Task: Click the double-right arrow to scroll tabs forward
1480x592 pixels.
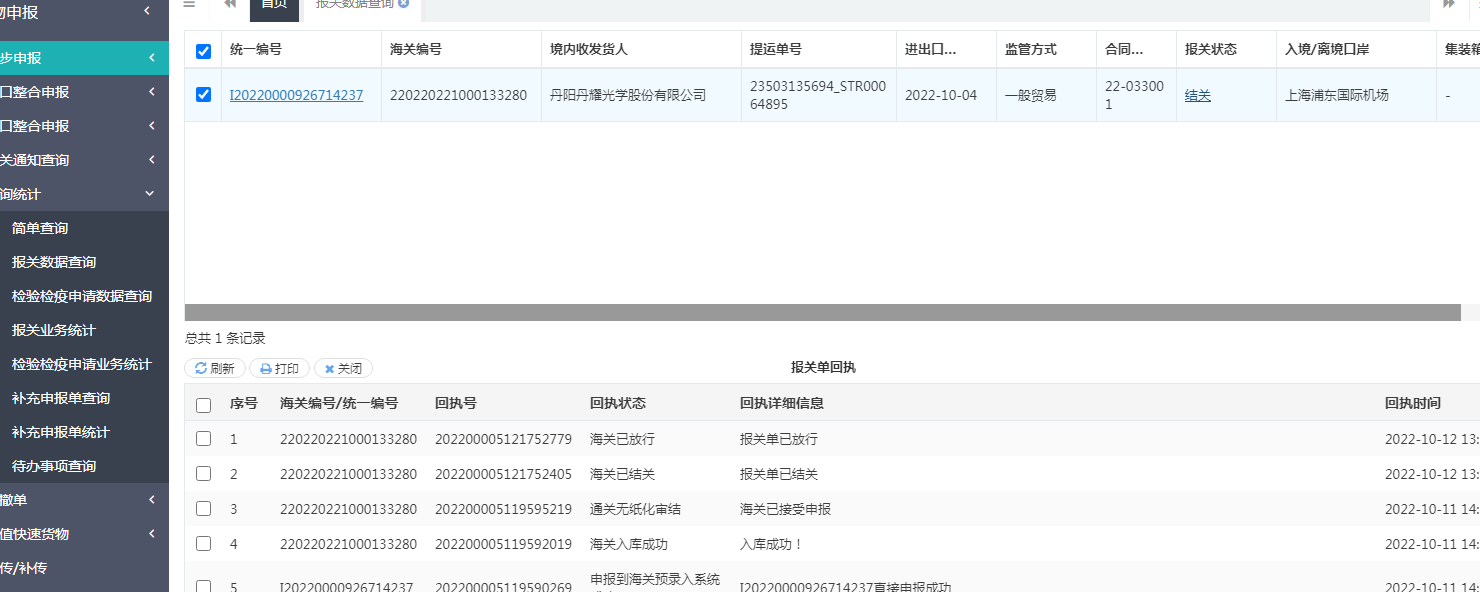Action: pos(1448,4)
